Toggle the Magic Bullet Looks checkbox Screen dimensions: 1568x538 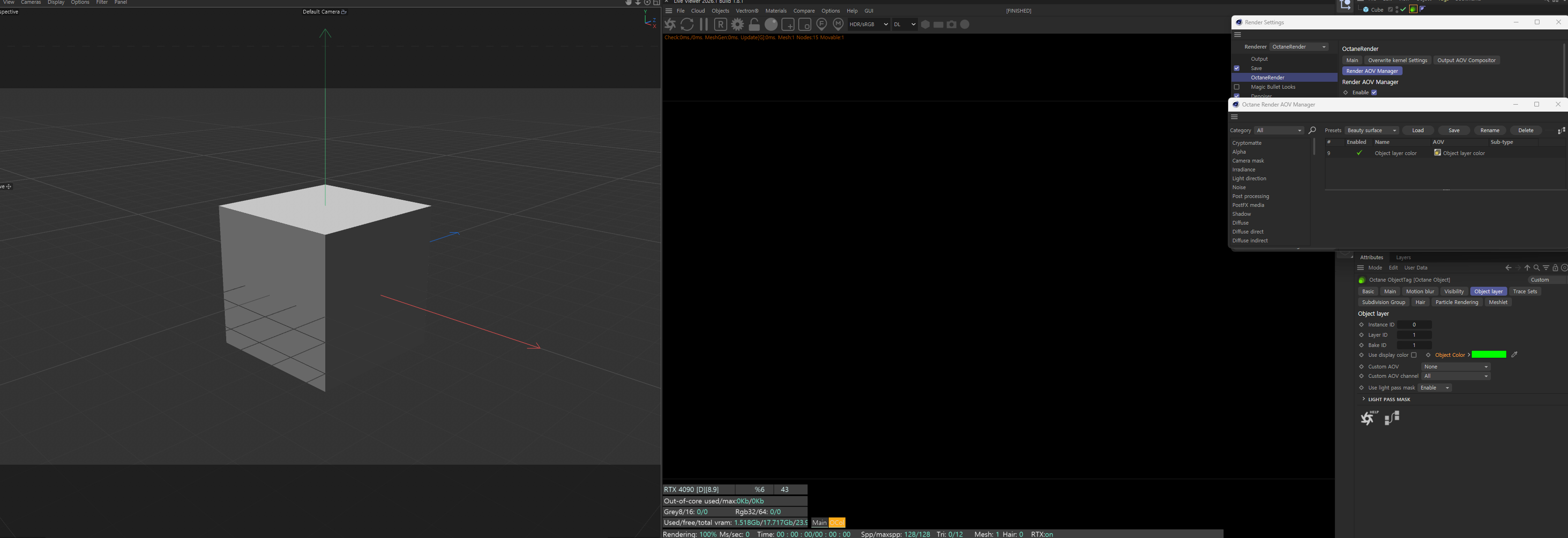[1236, 87]
